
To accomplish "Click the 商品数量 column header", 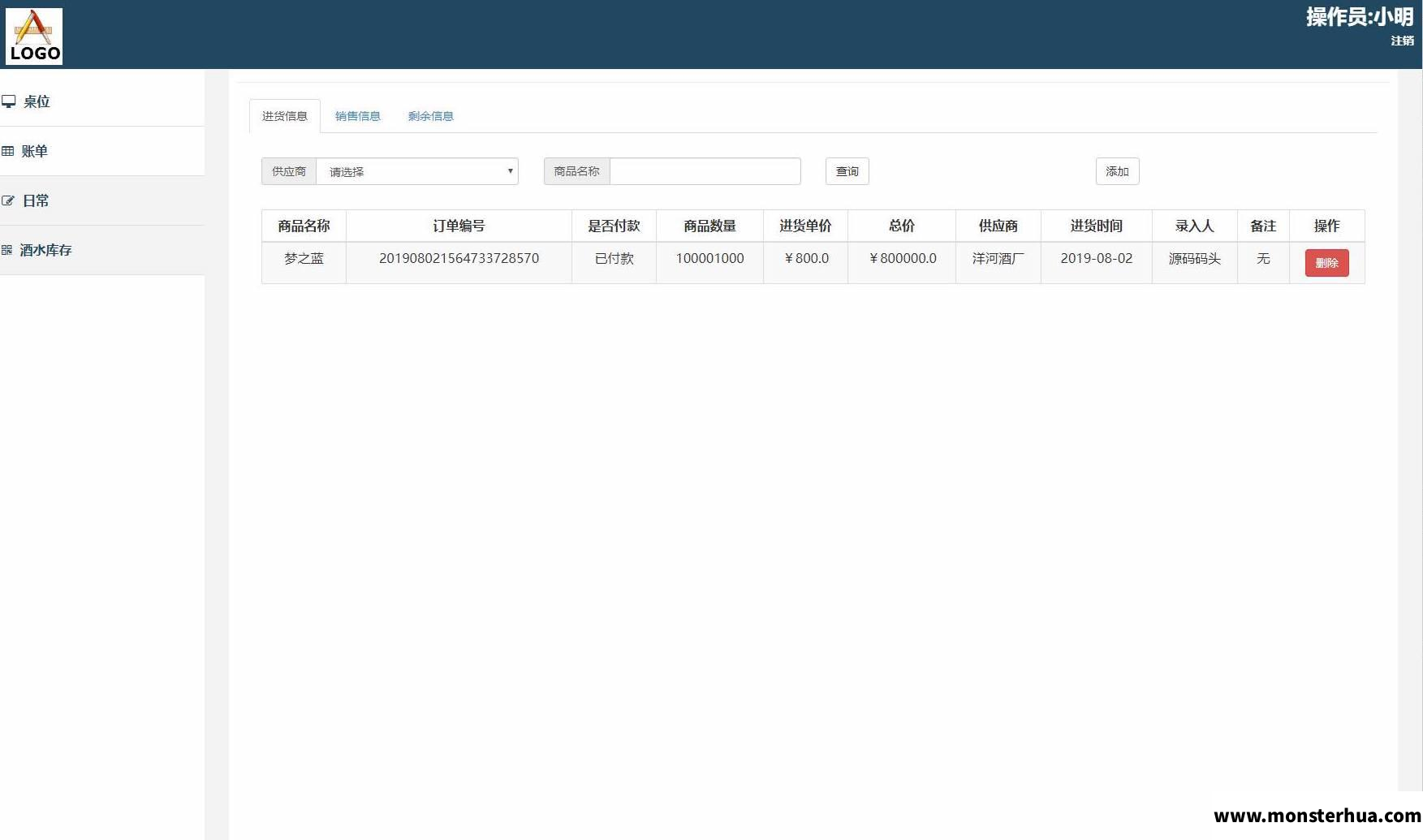I will pyautogui.click(x=709, y=226).
